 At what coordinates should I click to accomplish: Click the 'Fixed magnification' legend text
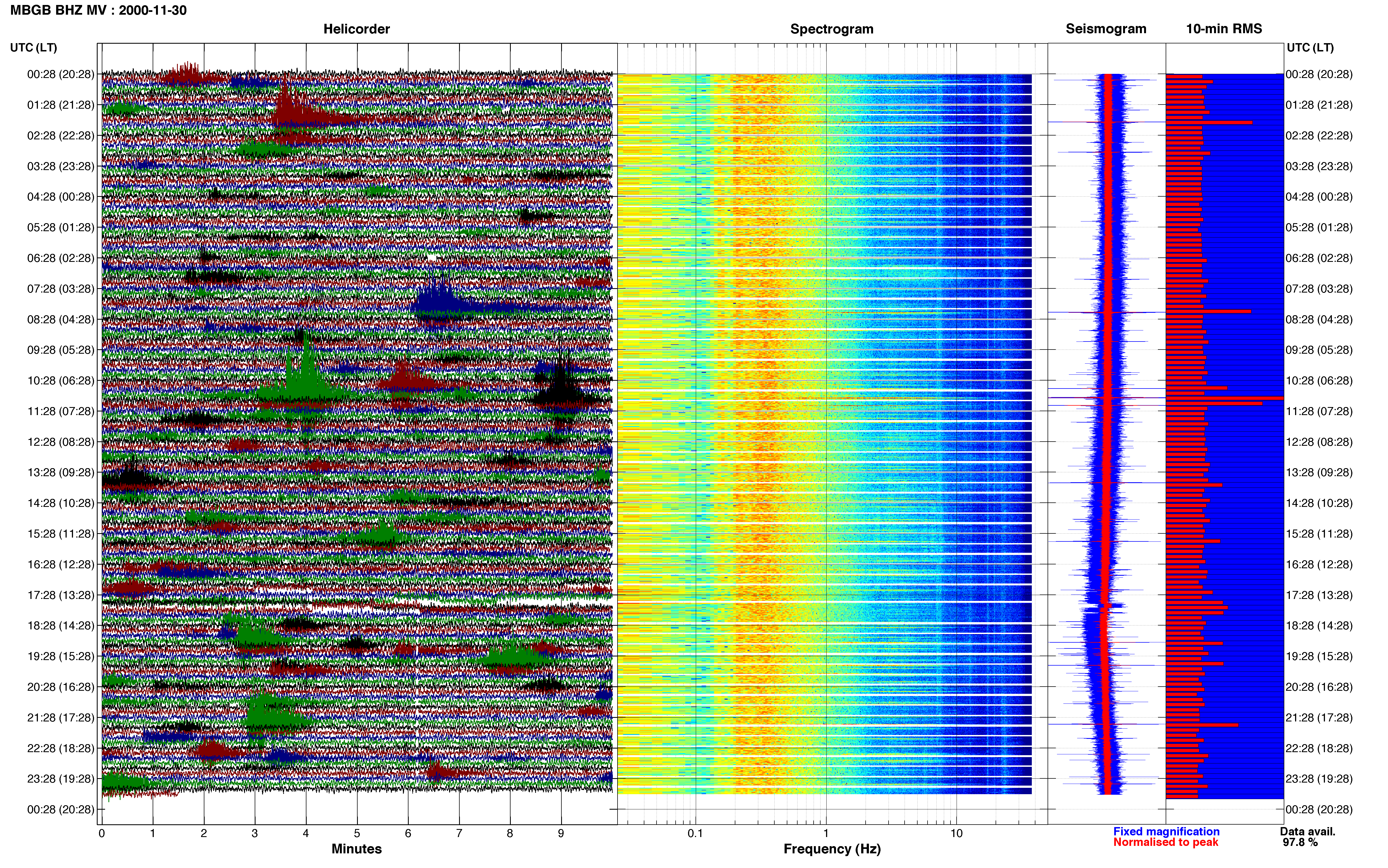coord(1166,831)
